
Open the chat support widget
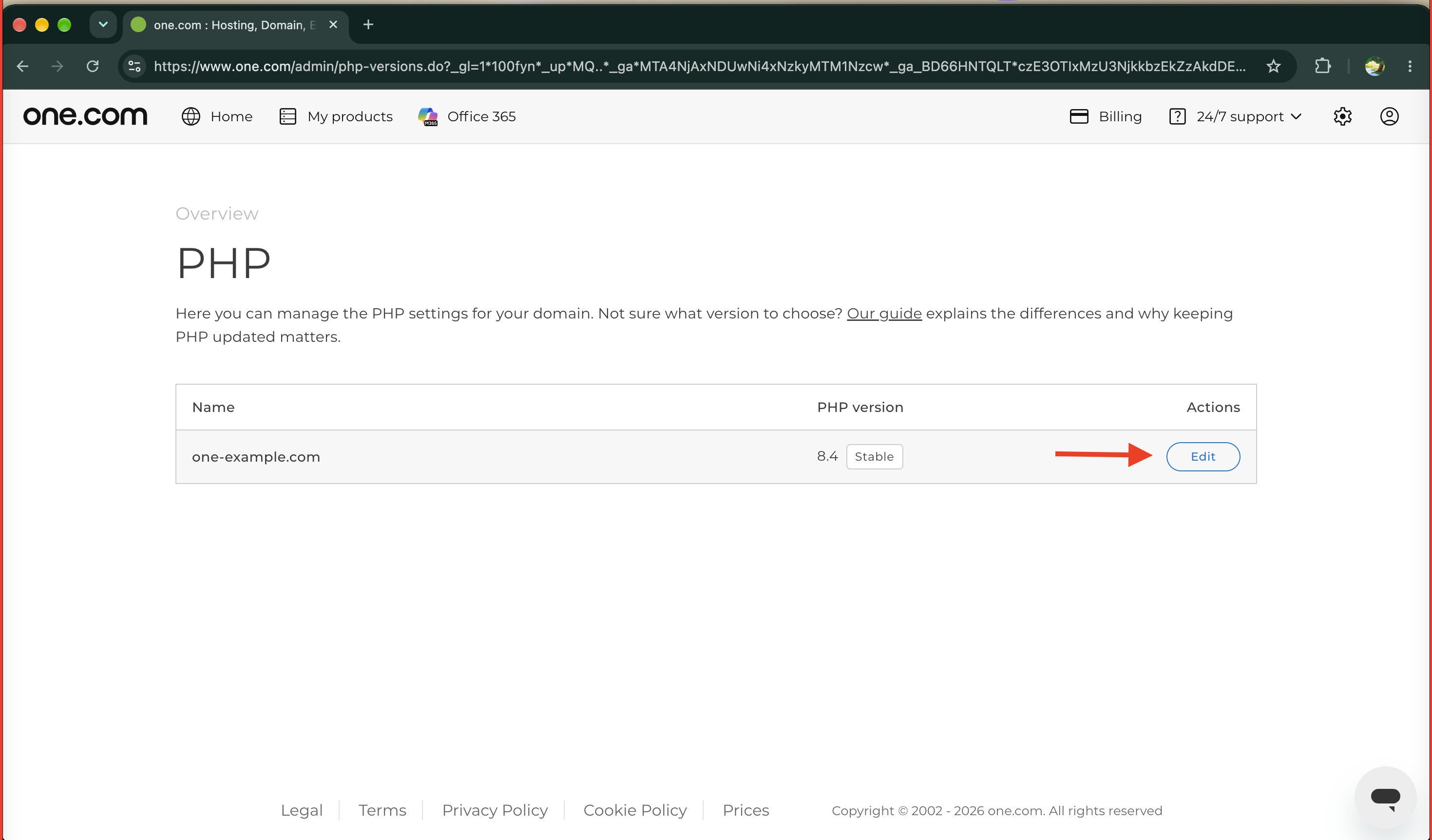coord(1385,798)
